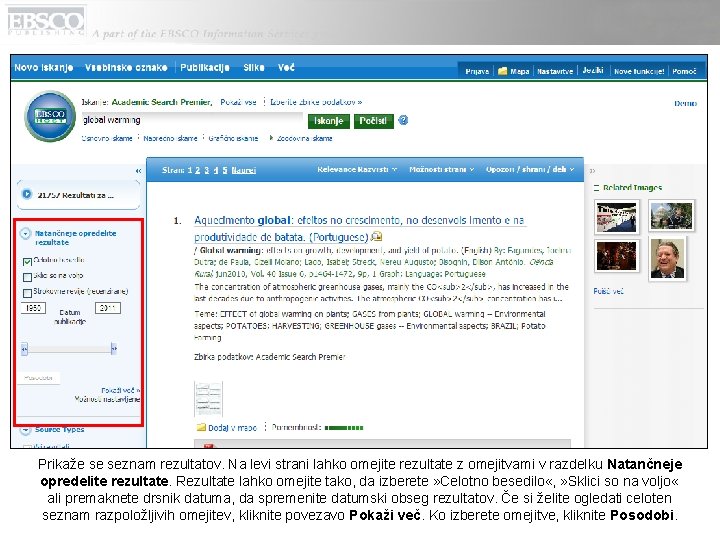Screen dimensions: 720x540
Task: Go to results page 2
Action: tap(197, 170)
